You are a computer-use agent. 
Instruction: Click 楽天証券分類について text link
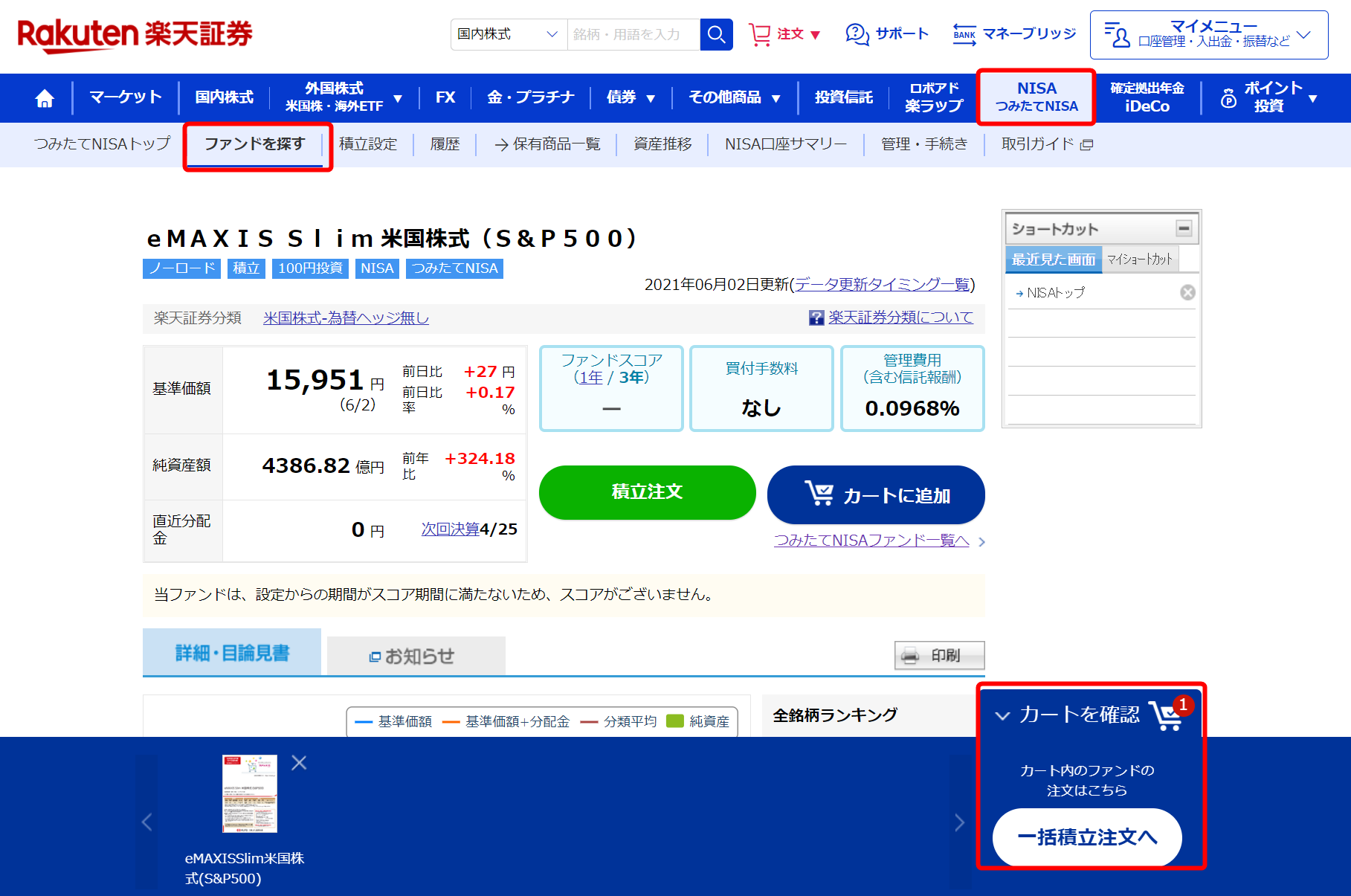(x=900, y=318)
